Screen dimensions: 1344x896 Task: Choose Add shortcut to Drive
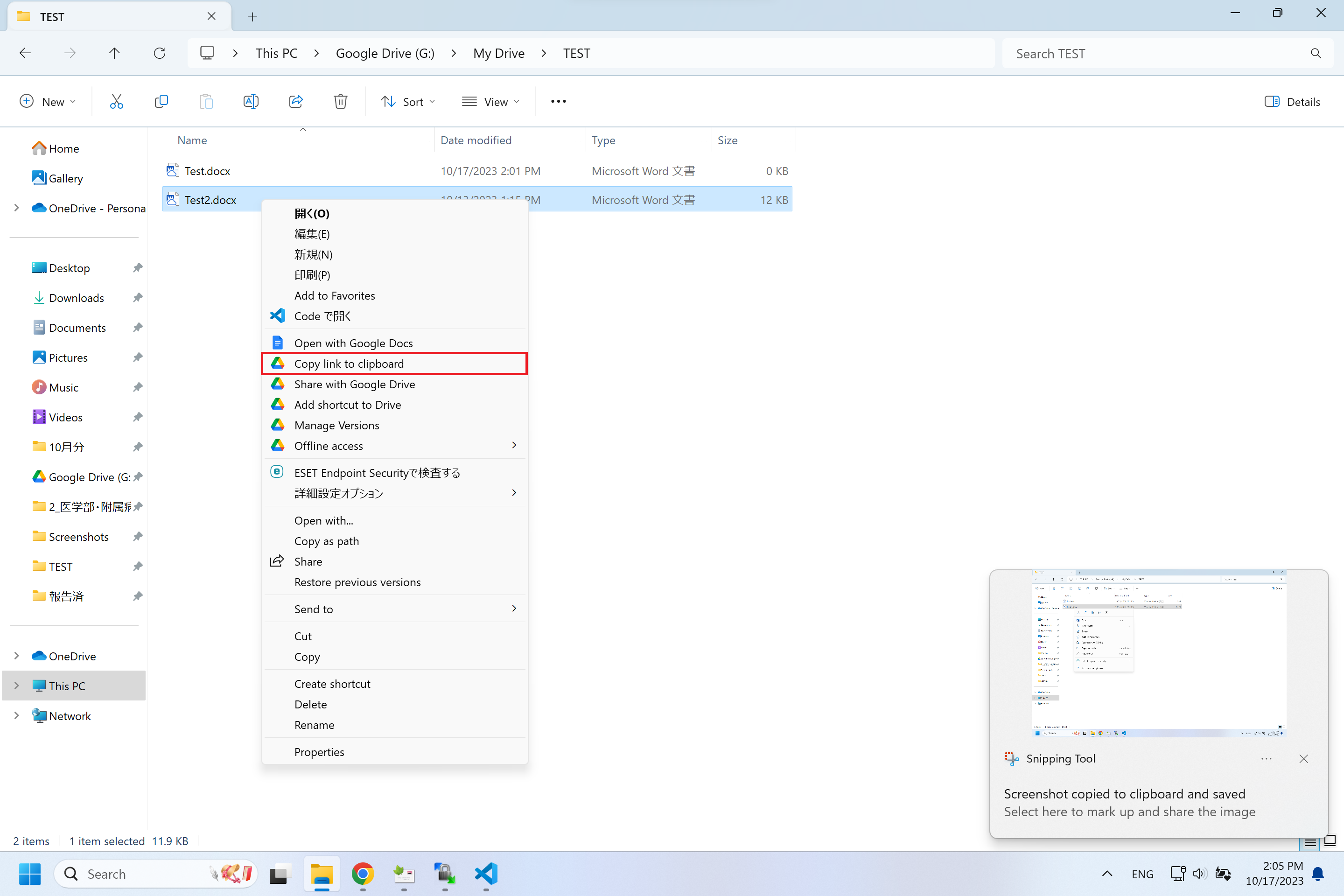394,405
